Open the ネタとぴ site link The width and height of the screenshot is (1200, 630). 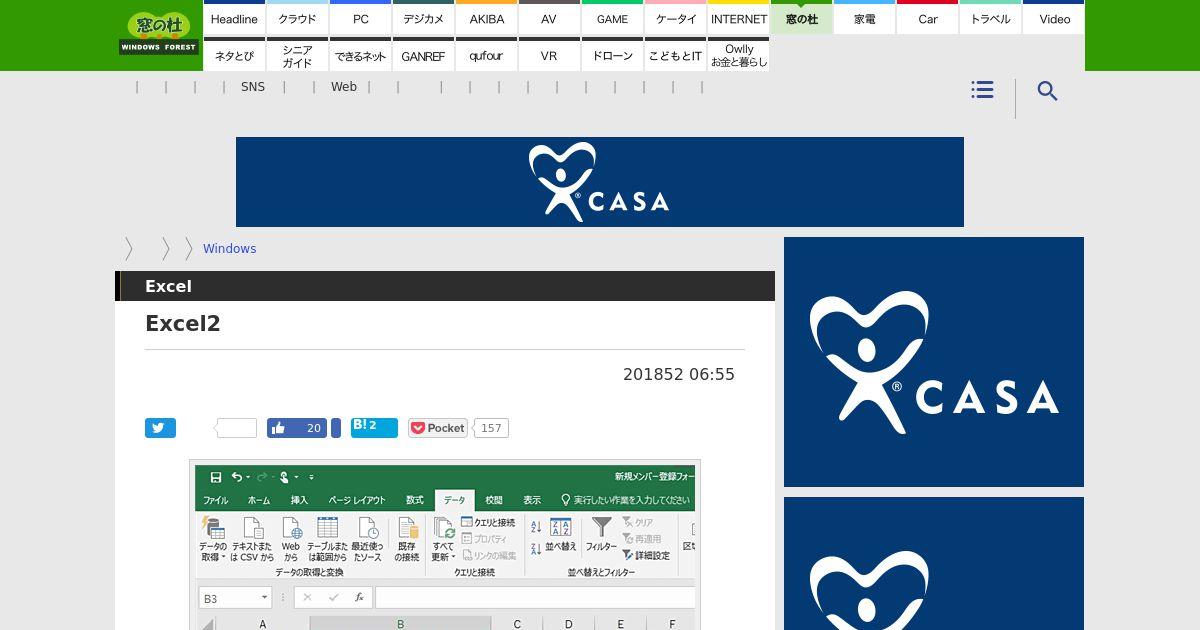[x=234, y=54]
